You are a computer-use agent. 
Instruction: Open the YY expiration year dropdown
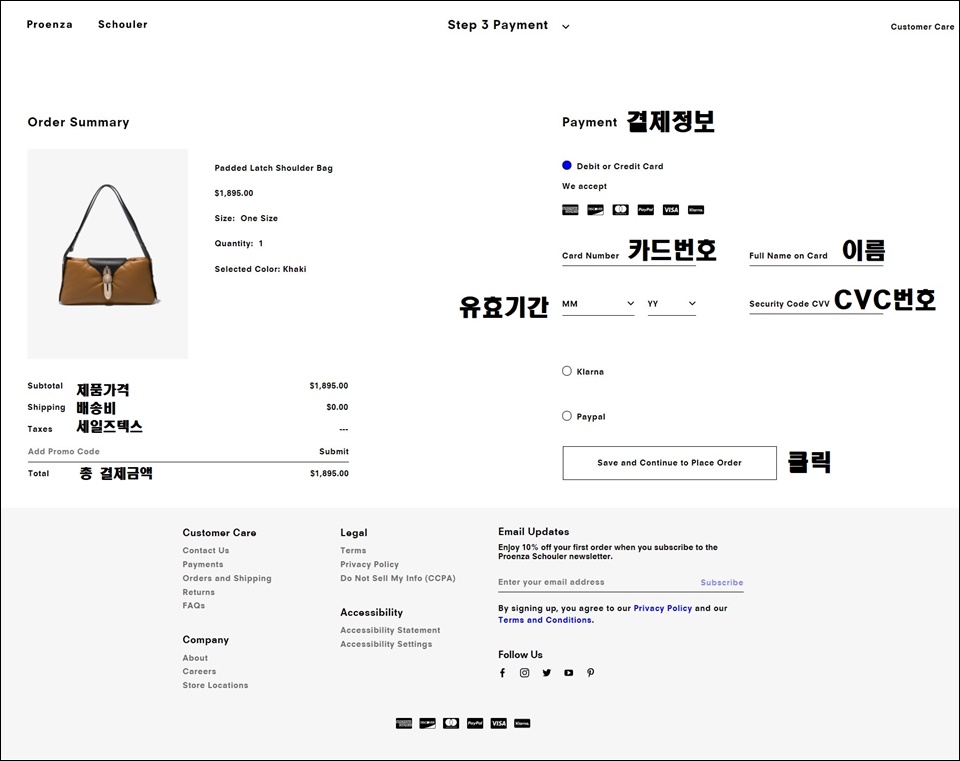[672, 304]
